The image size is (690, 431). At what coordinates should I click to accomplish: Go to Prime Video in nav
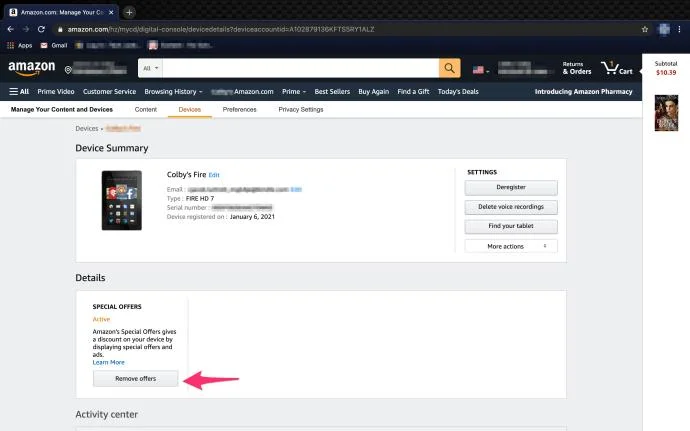point(56,92)
